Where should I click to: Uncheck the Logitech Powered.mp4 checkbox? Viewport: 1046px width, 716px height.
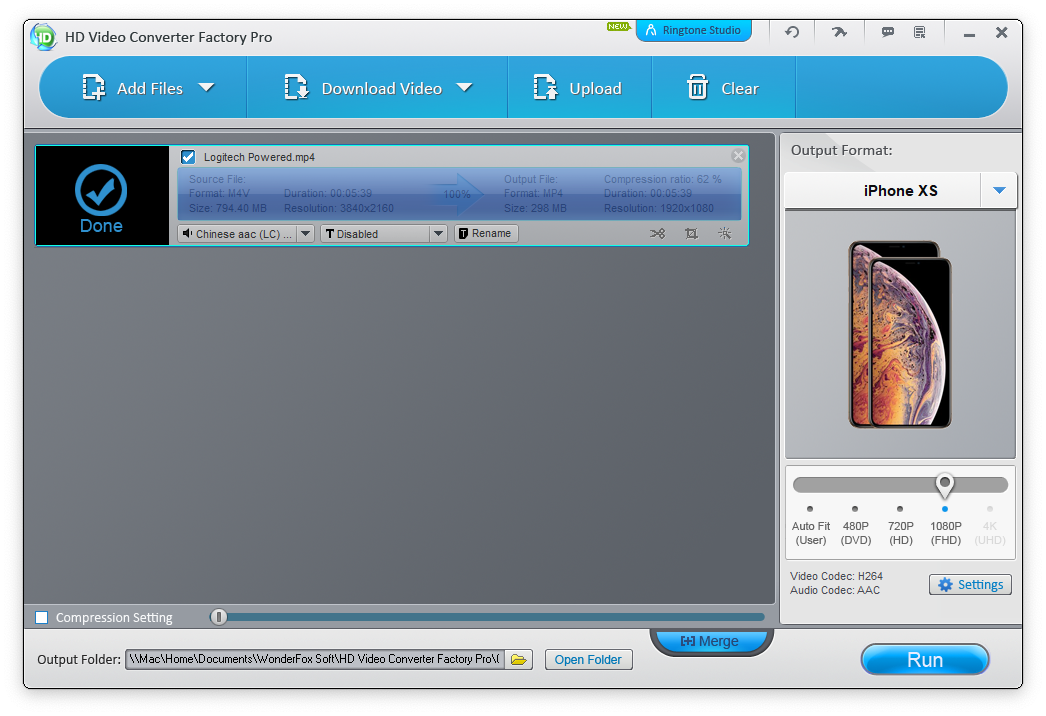(x=188, y=157)
